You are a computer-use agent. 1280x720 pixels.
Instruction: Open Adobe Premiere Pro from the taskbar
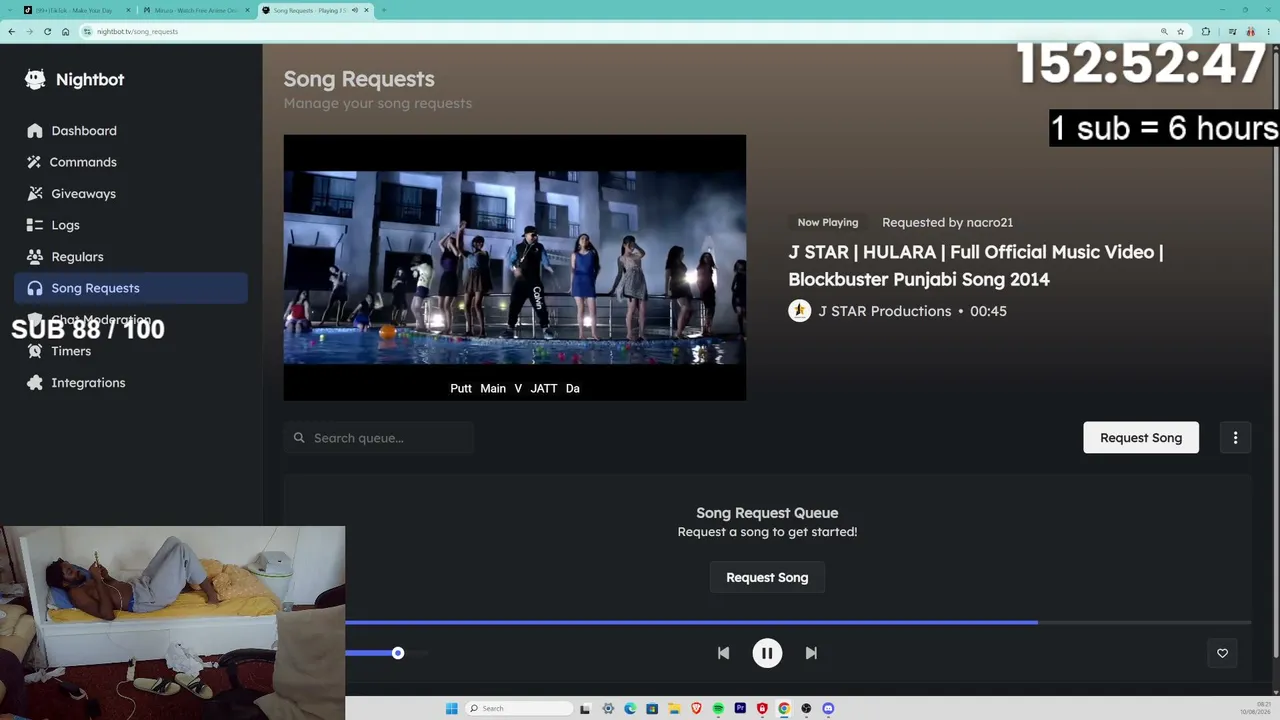click(740, 709)
